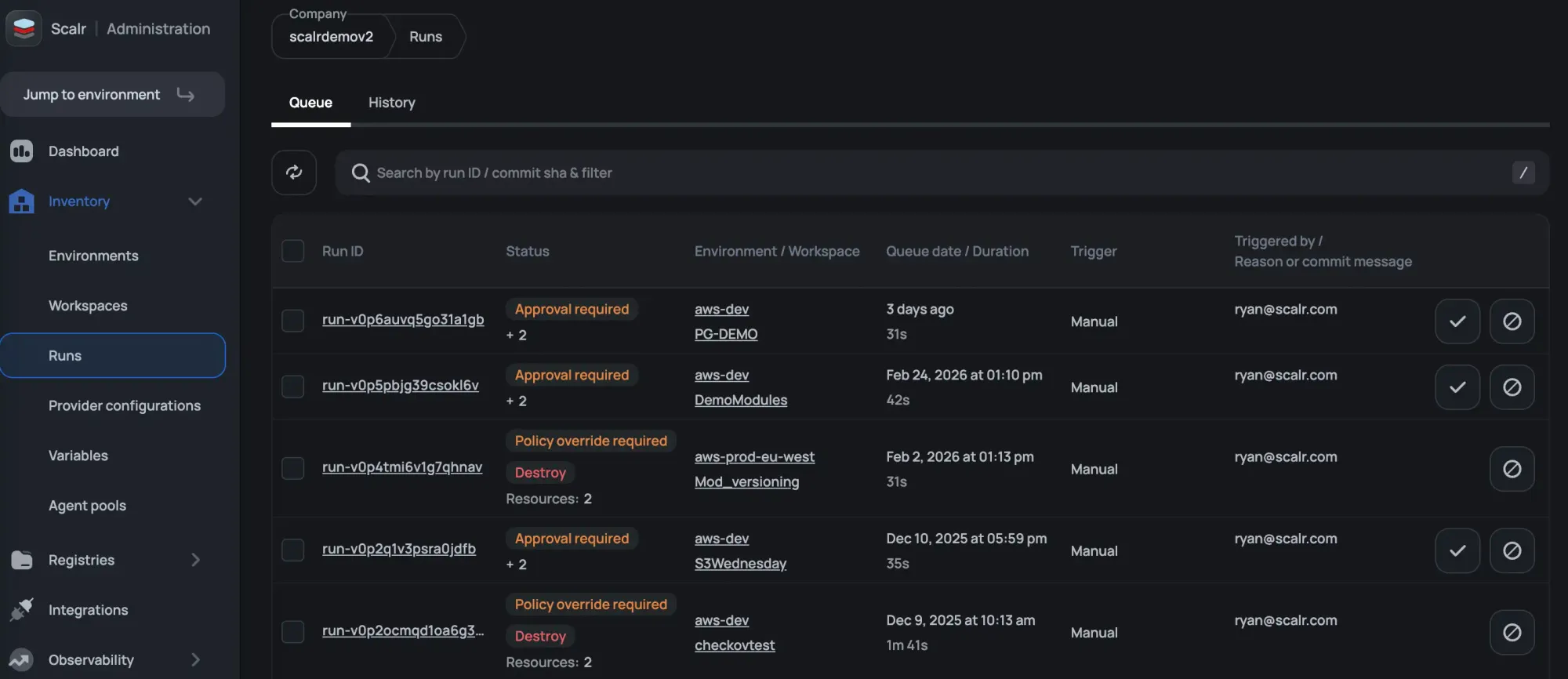Cancel the DemoModules workspace run
The height and width of the screenshot is (679, 1568).
coord(1512,387)
